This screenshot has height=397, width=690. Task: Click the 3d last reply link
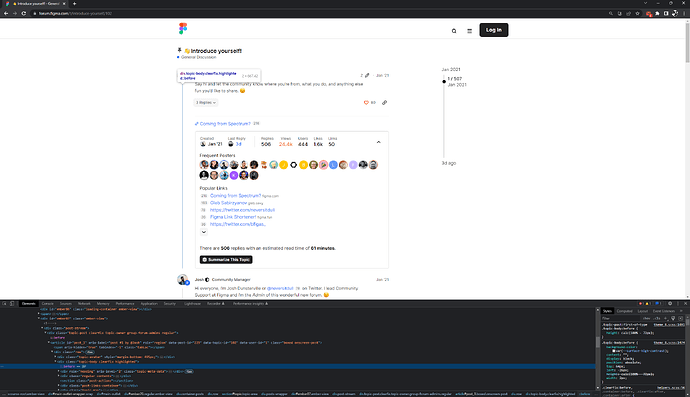click(238, 144)
